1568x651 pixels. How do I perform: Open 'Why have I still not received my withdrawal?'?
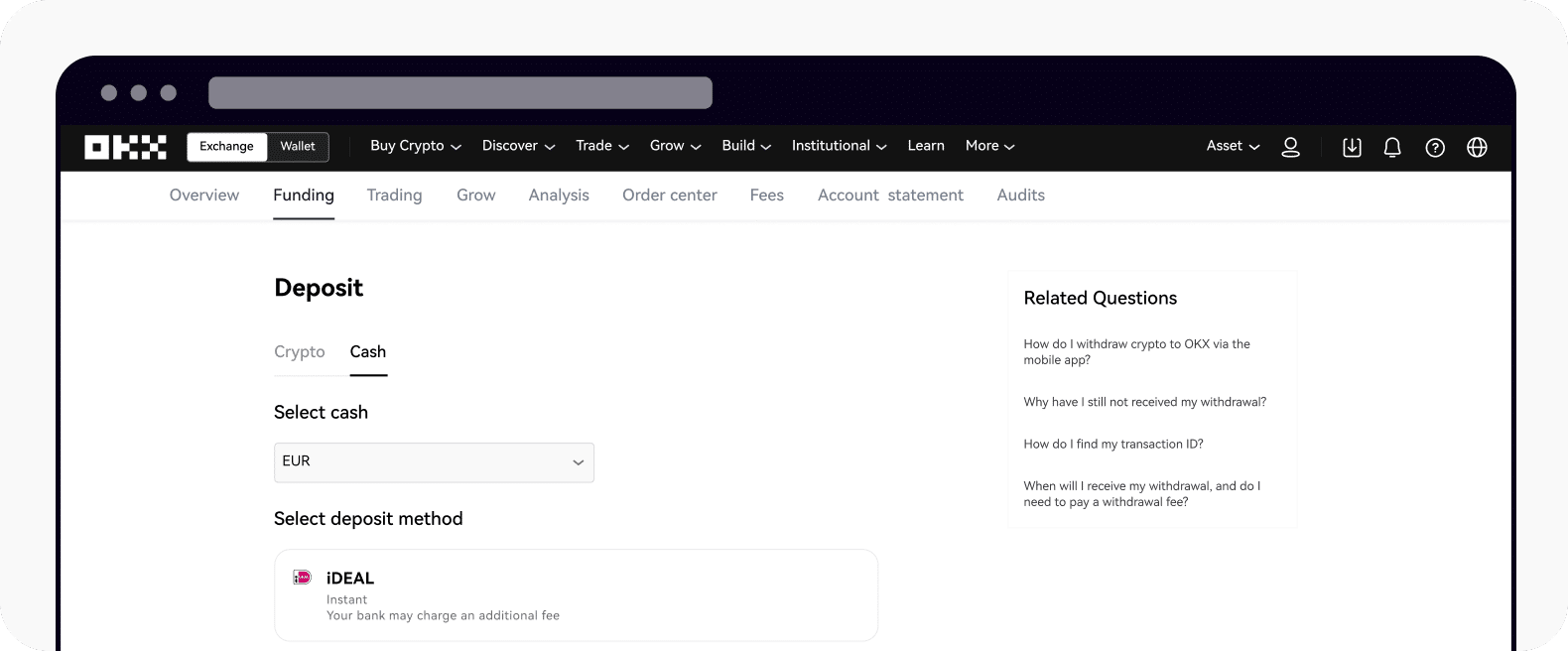[1145, 402]
